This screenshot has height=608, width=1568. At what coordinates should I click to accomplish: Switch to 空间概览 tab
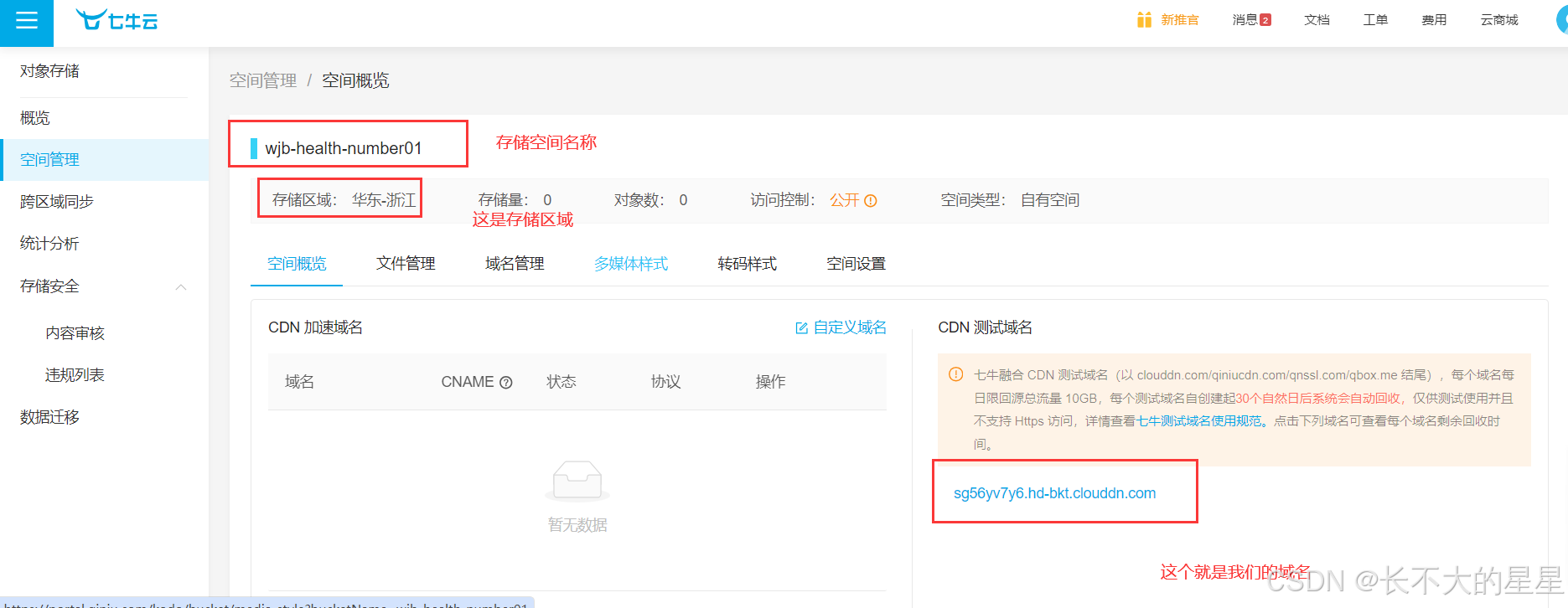click(x=297, y=264)
